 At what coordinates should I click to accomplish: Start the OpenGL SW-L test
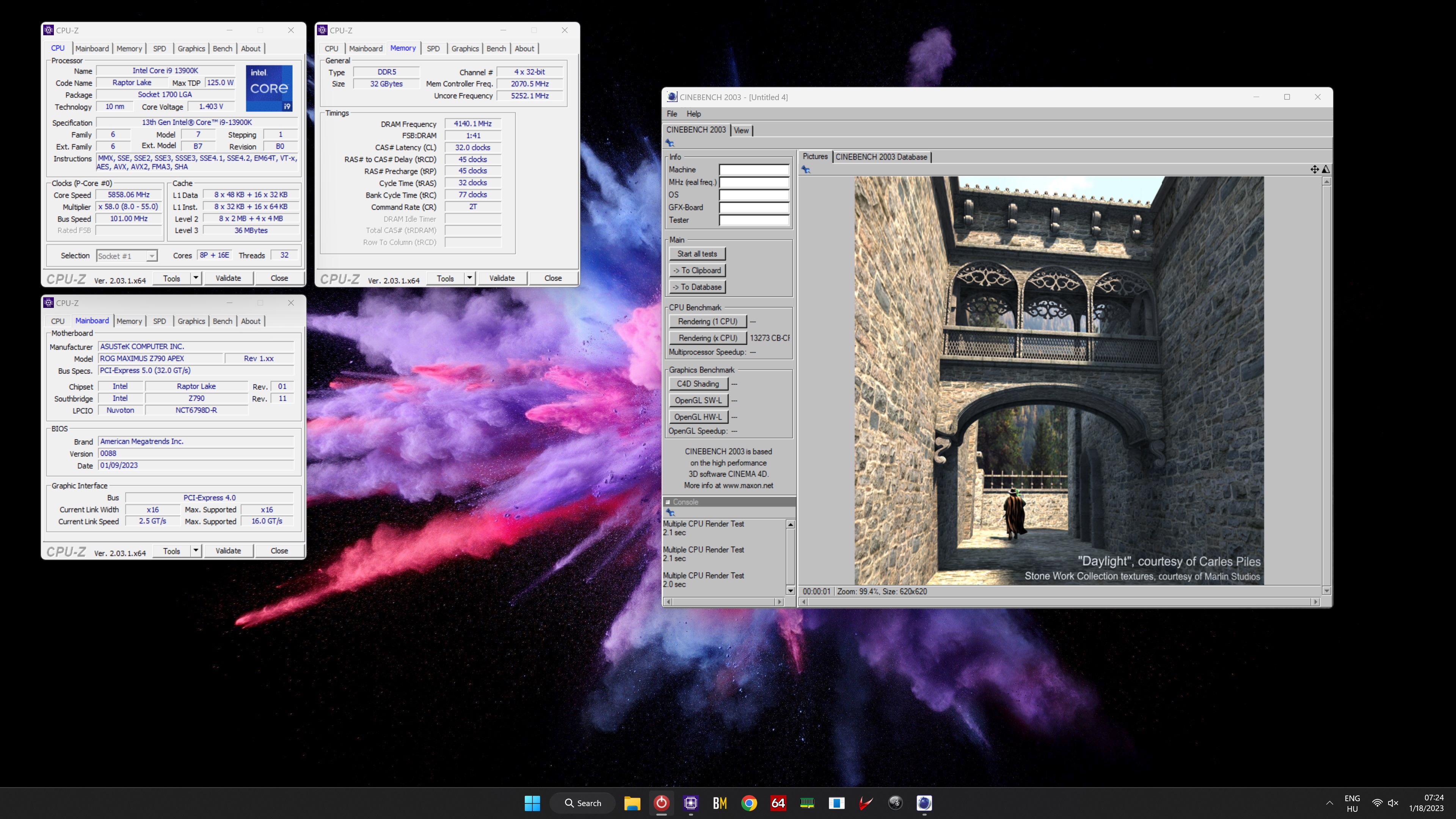tap(698, 400)
